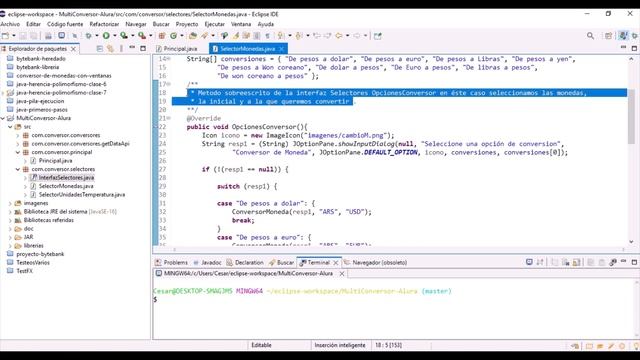
Task: Click the Search magnifier icon at top right
Action: tap(590, 36)
